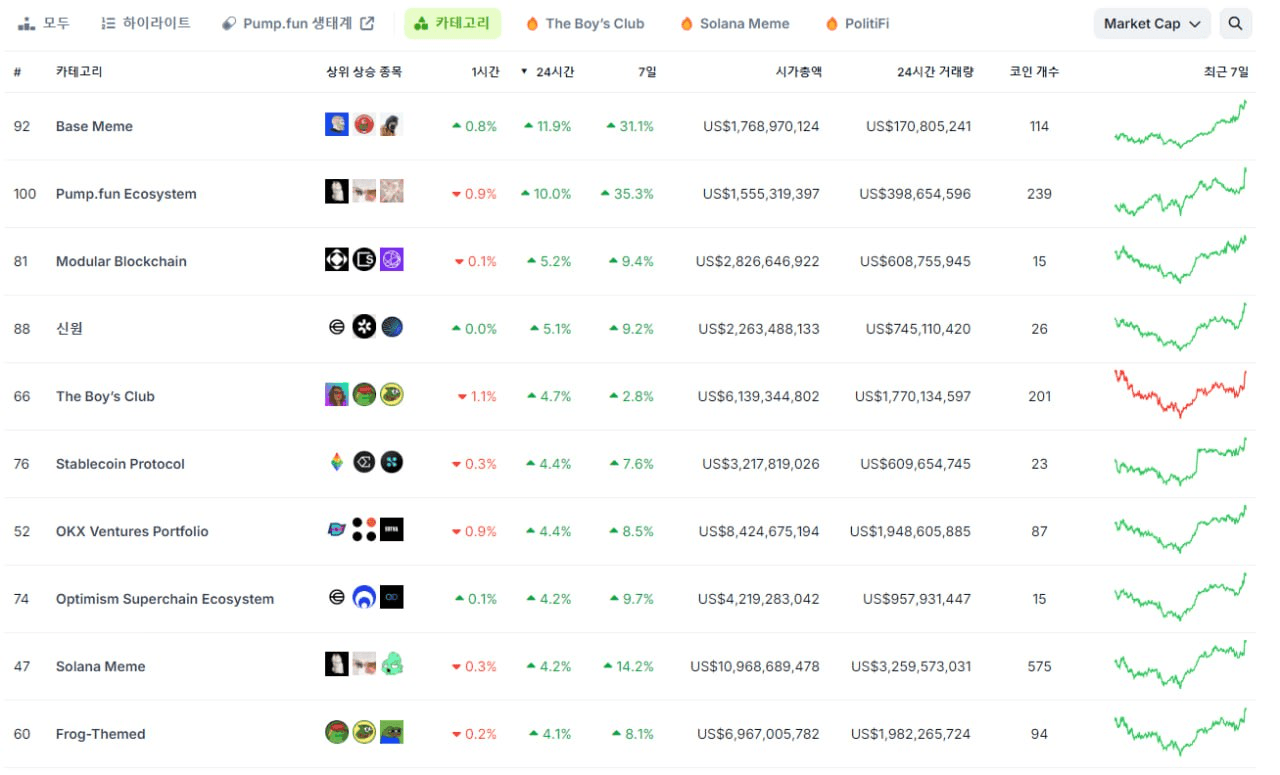Select the 카테고리 filter tab
Screen dimensions: 1280x775
pyautogui.click(x=452, y=23)
